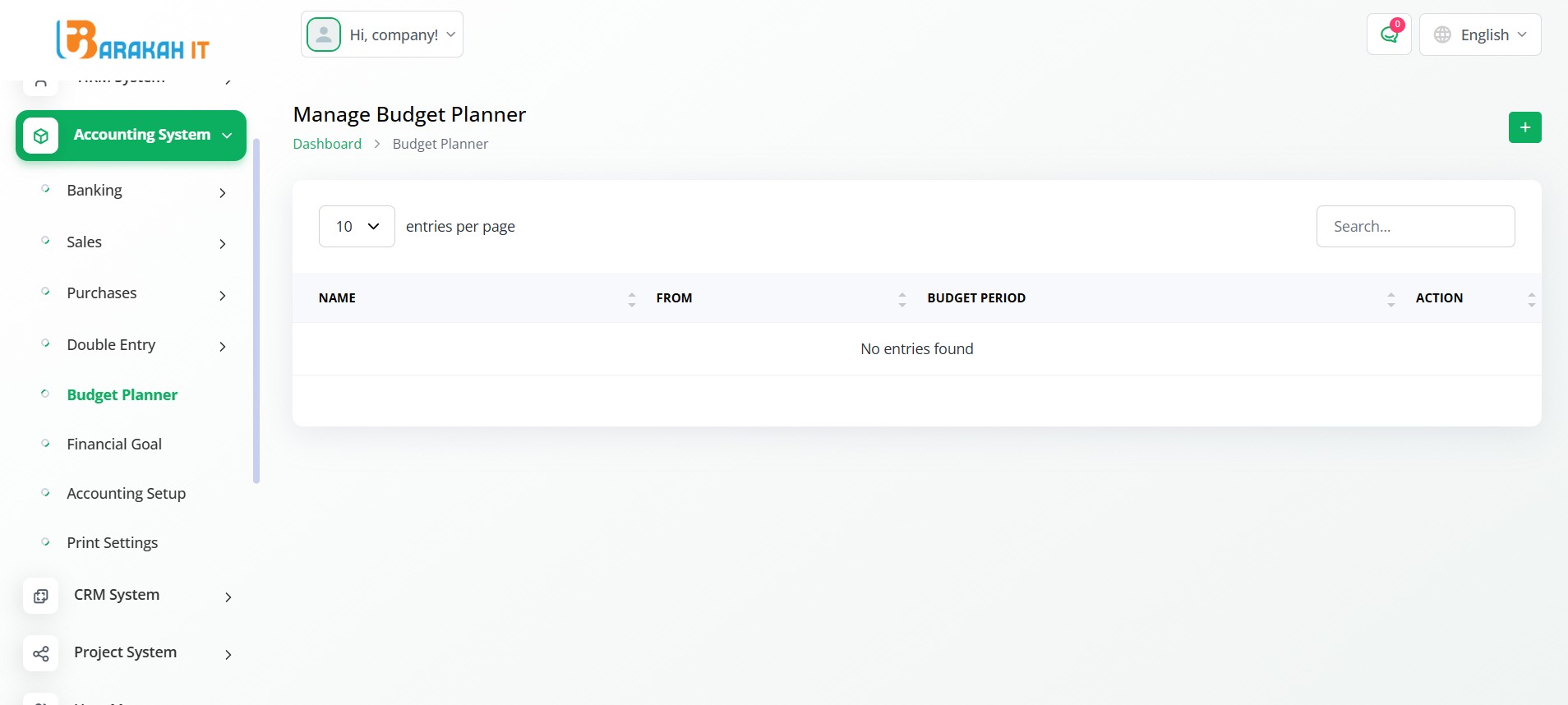The width and height of the screenshot is (1568, 705).
Task: Sort by Budget Period column arrows
Action: click(x=1390, y=299)
